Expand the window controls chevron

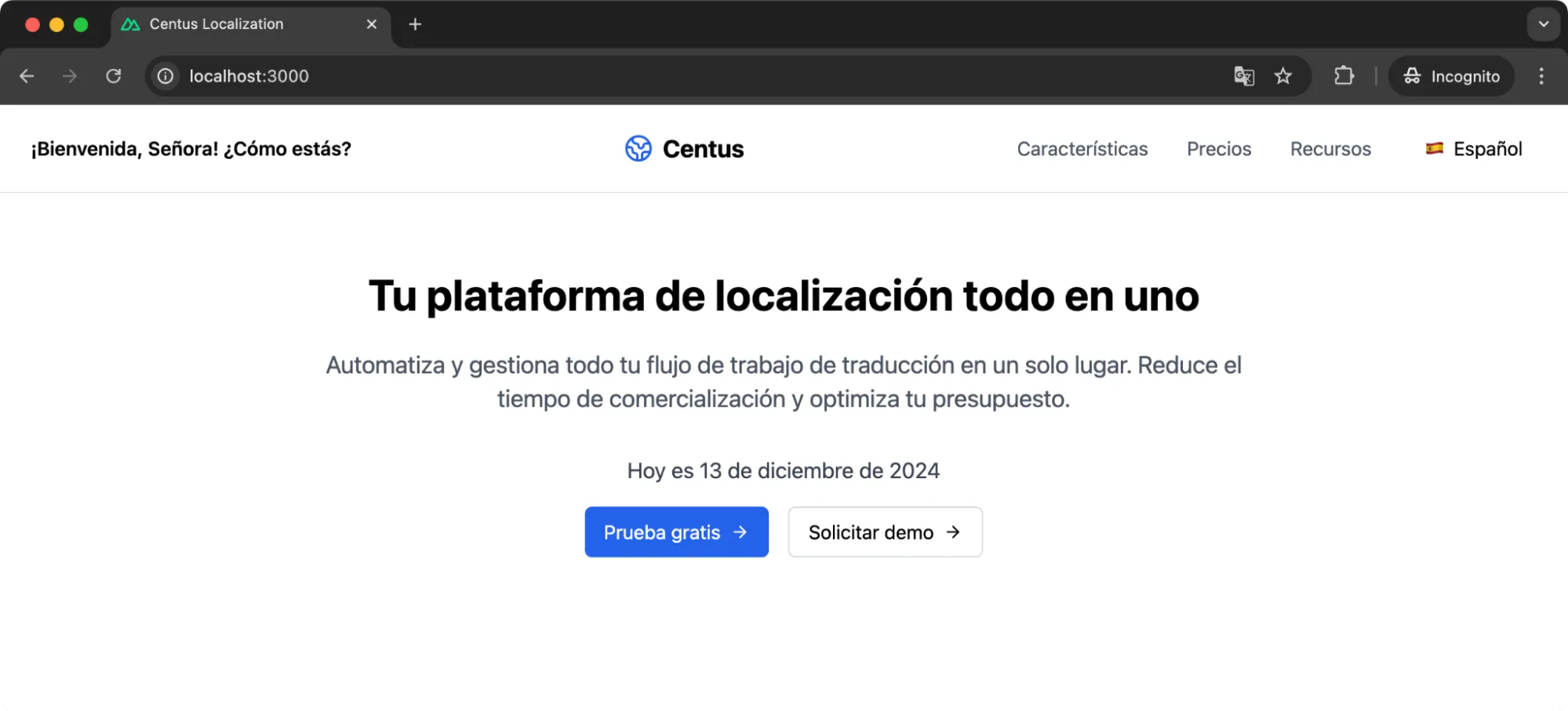pos(1542,24)
